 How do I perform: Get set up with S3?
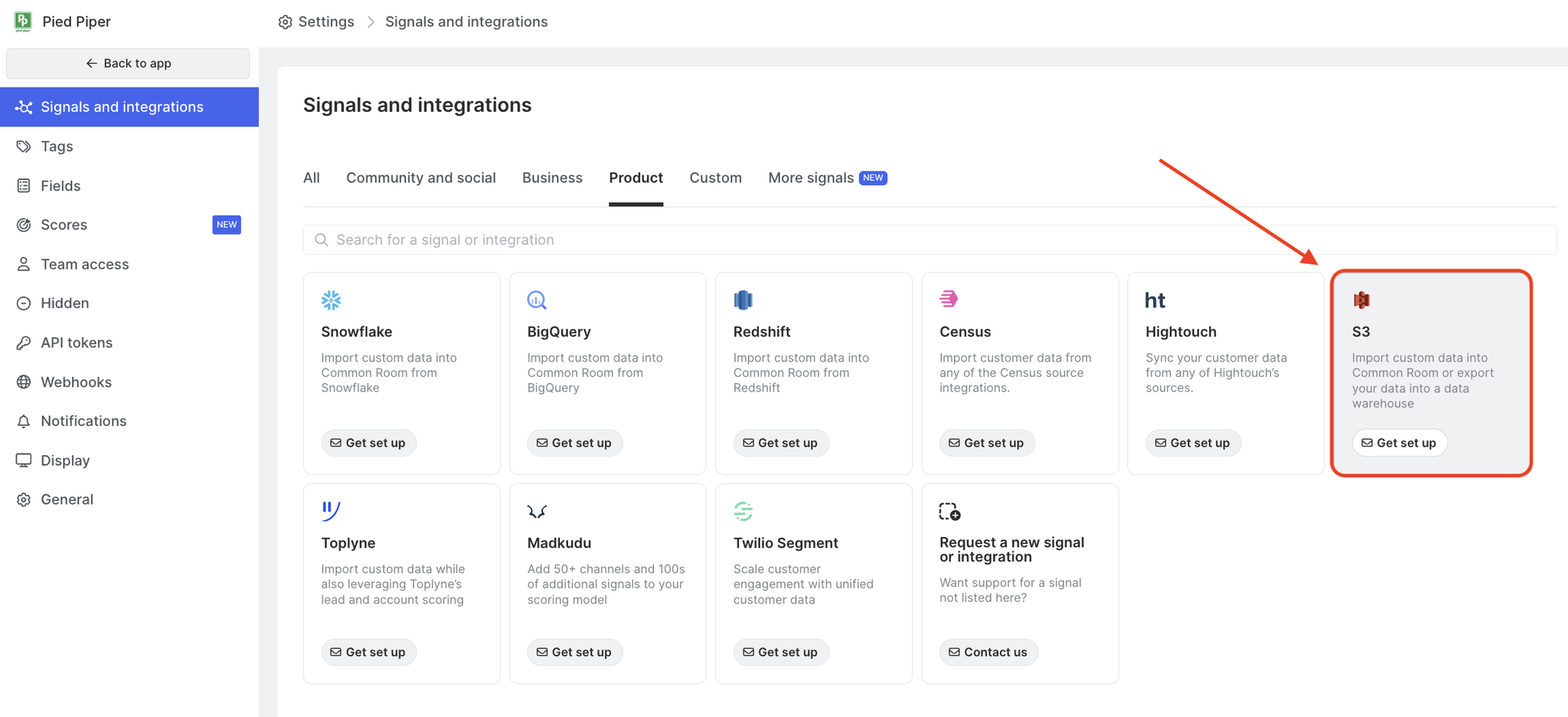click(x=1400, y=443)
